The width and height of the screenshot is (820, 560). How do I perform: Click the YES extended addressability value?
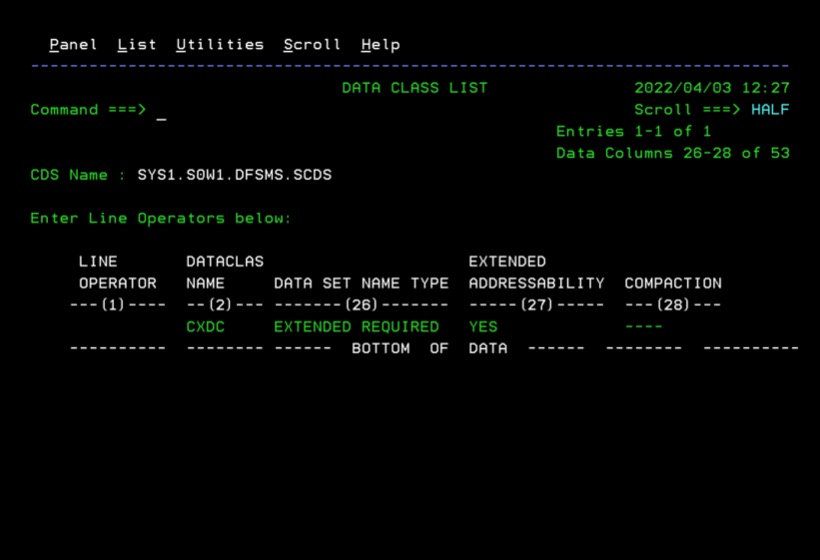[x=483, y=327]
